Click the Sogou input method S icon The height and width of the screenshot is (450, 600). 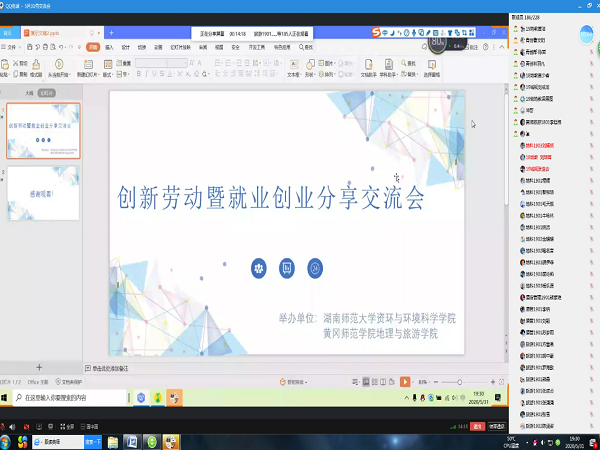click(376, 33)
